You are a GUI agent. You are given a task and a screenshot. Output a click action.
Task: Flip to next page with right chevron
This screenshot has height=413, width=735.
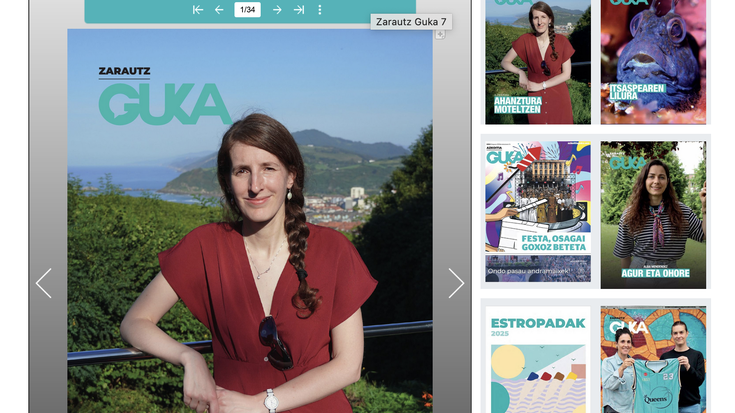click(456, 283)
